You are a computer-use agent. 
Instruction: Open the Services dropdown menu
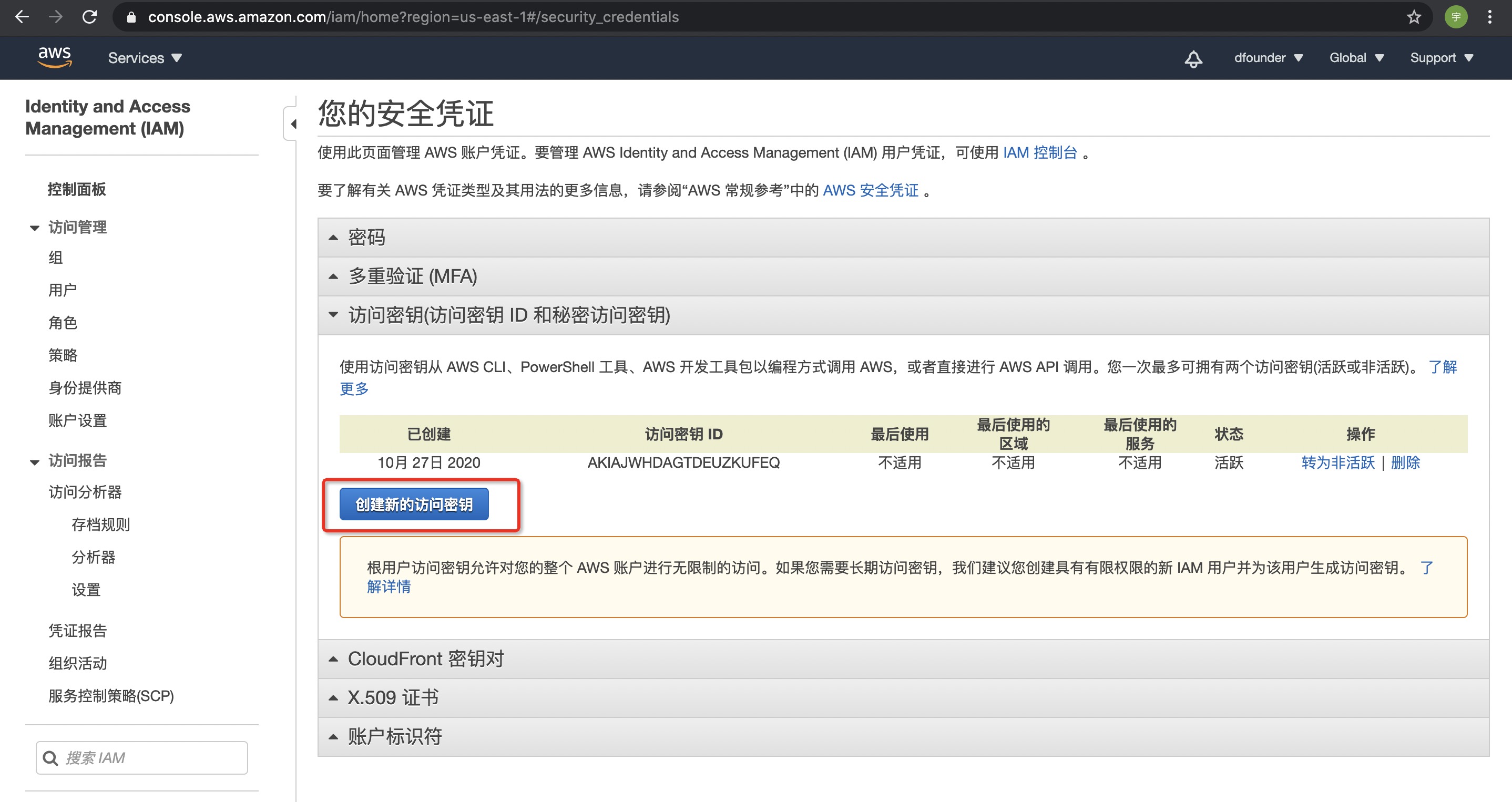point(145,58)
